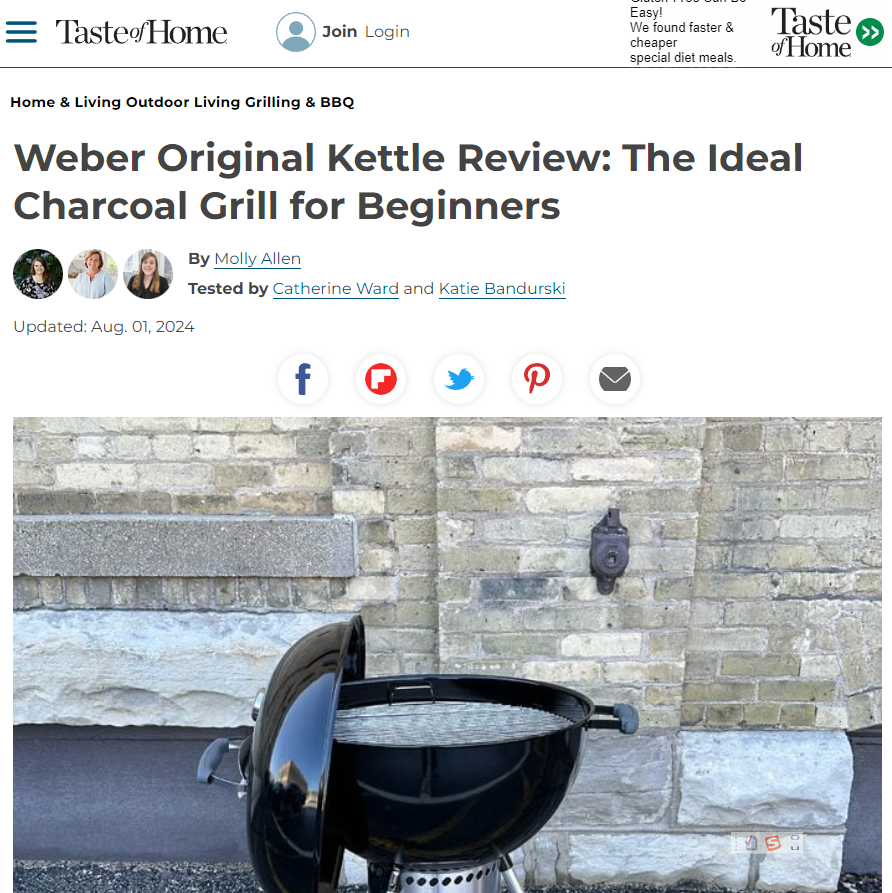
Task: Open the Home & Living breadcrumb
Action: [66, 103]
